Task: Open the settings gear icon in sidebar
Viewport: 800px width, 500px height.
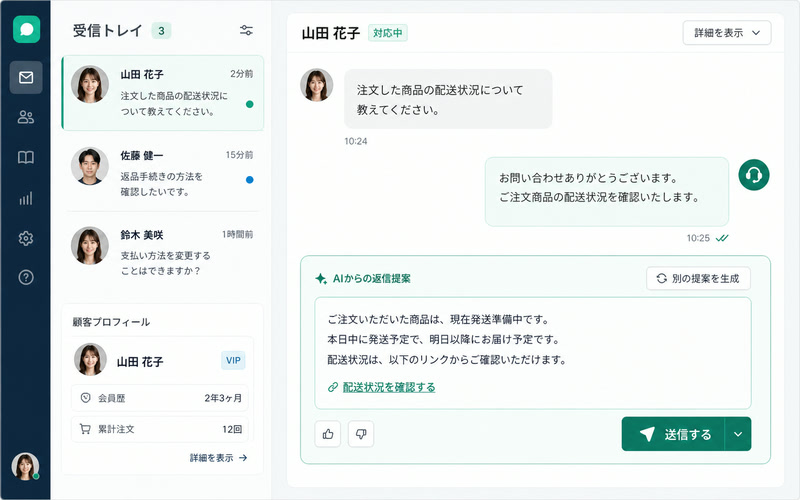Action: click(26, 238)
